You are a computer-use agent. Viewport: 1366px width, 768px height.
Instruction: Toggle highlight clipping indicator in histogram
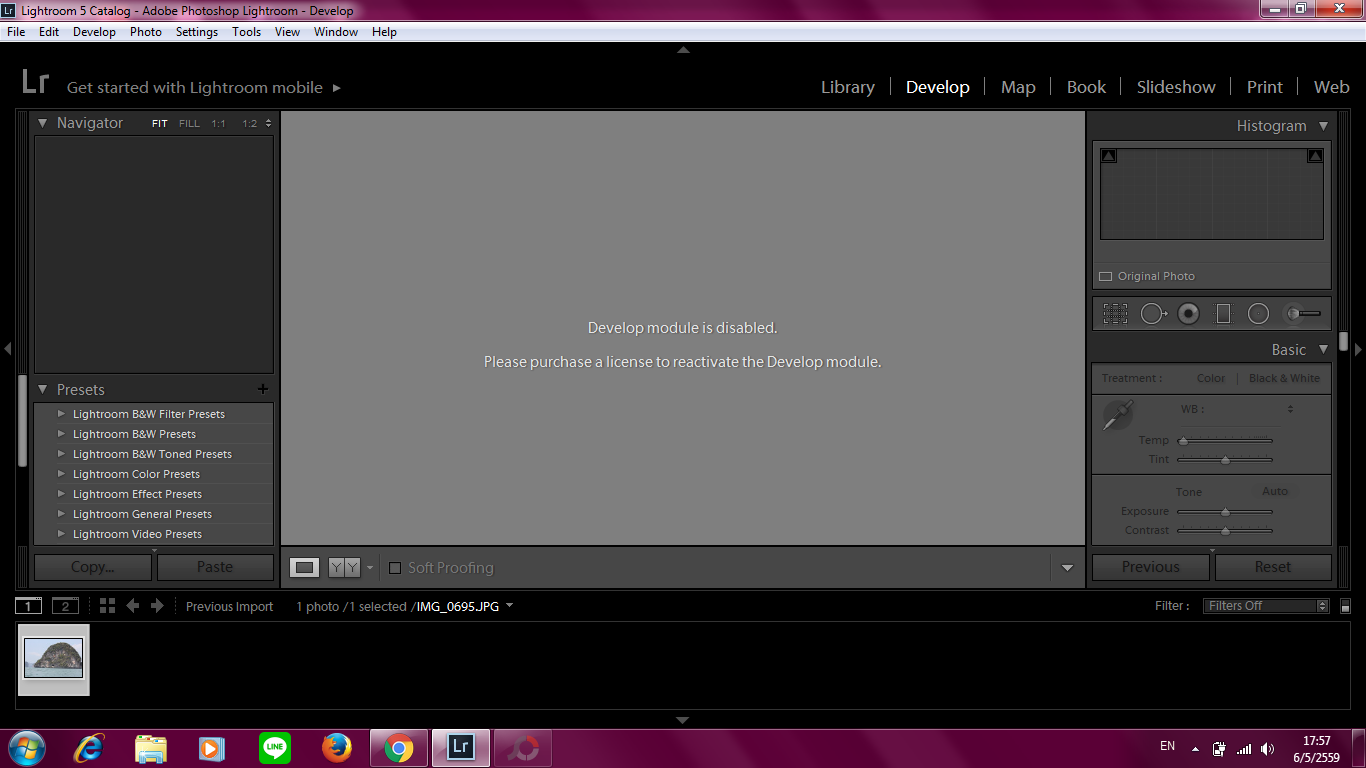coord(1315,156)
